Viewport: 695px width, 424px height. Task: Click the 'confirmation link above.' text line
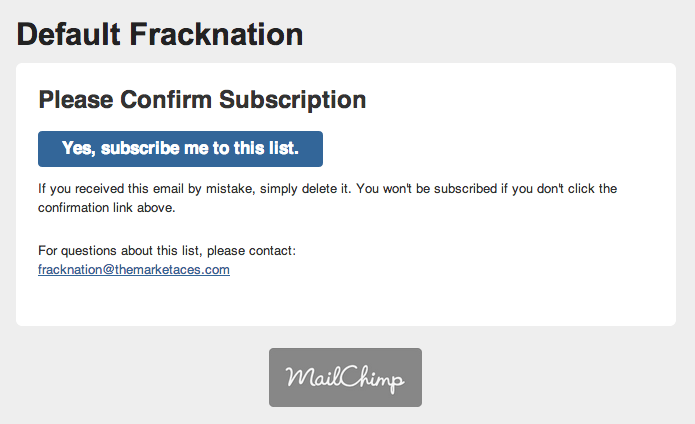coord(107,207)
